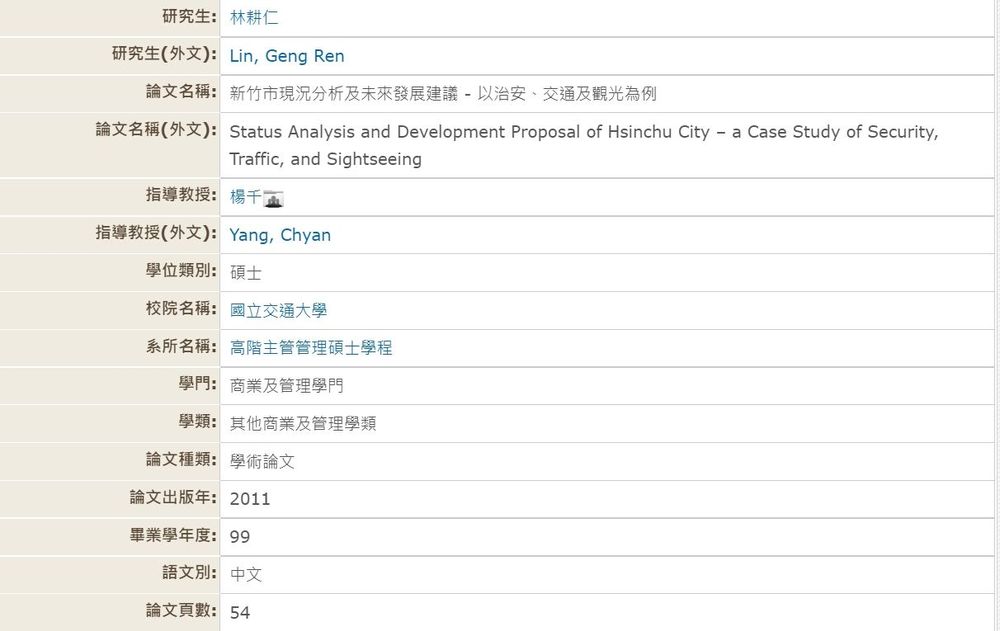The height and width of the screenshot is (631, 1000).
Task: Open advisor link 楊千
Action: [246, 197]
